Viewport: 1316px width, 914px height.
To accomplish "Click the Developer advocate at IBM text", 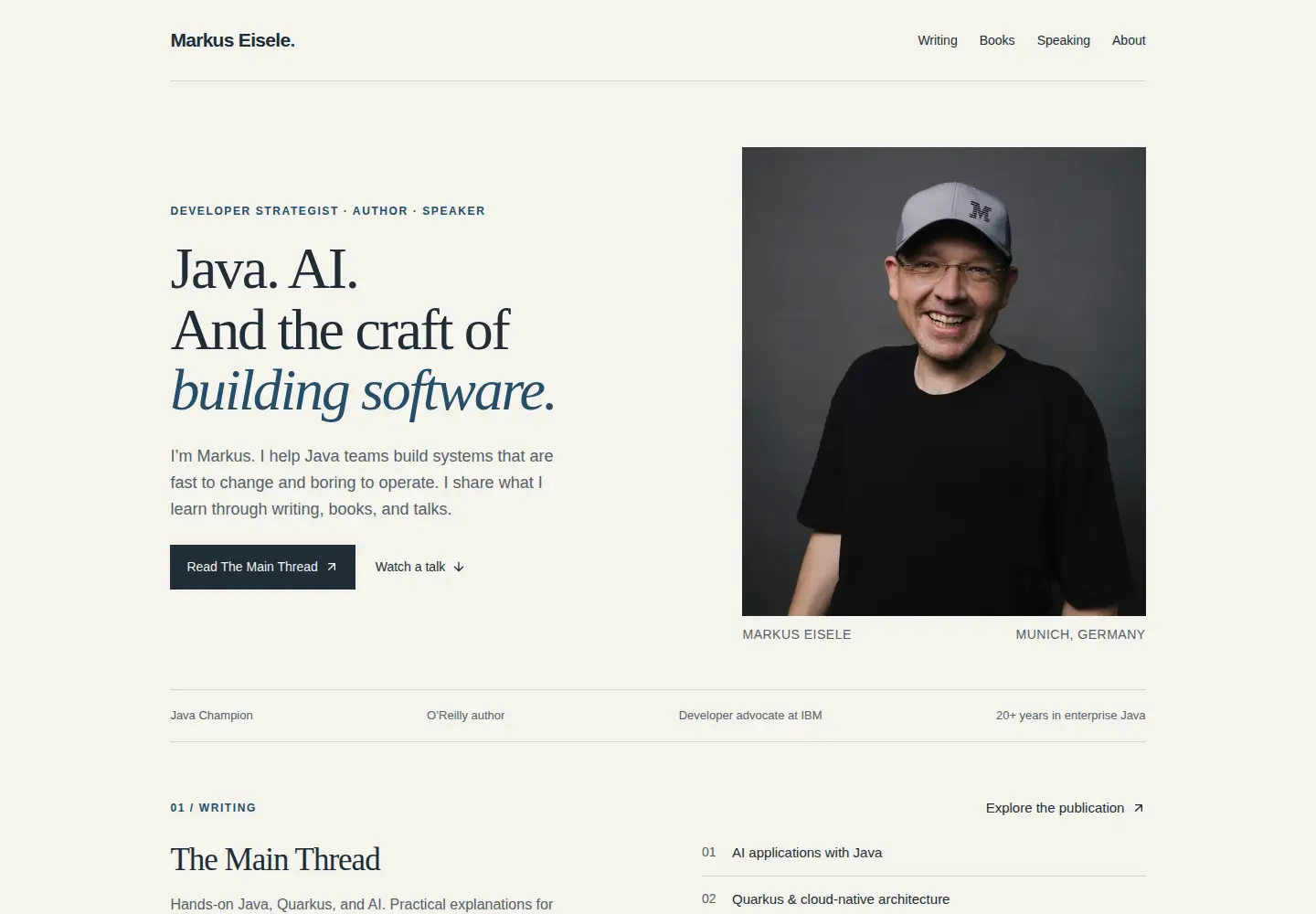I will coord(750,716).
